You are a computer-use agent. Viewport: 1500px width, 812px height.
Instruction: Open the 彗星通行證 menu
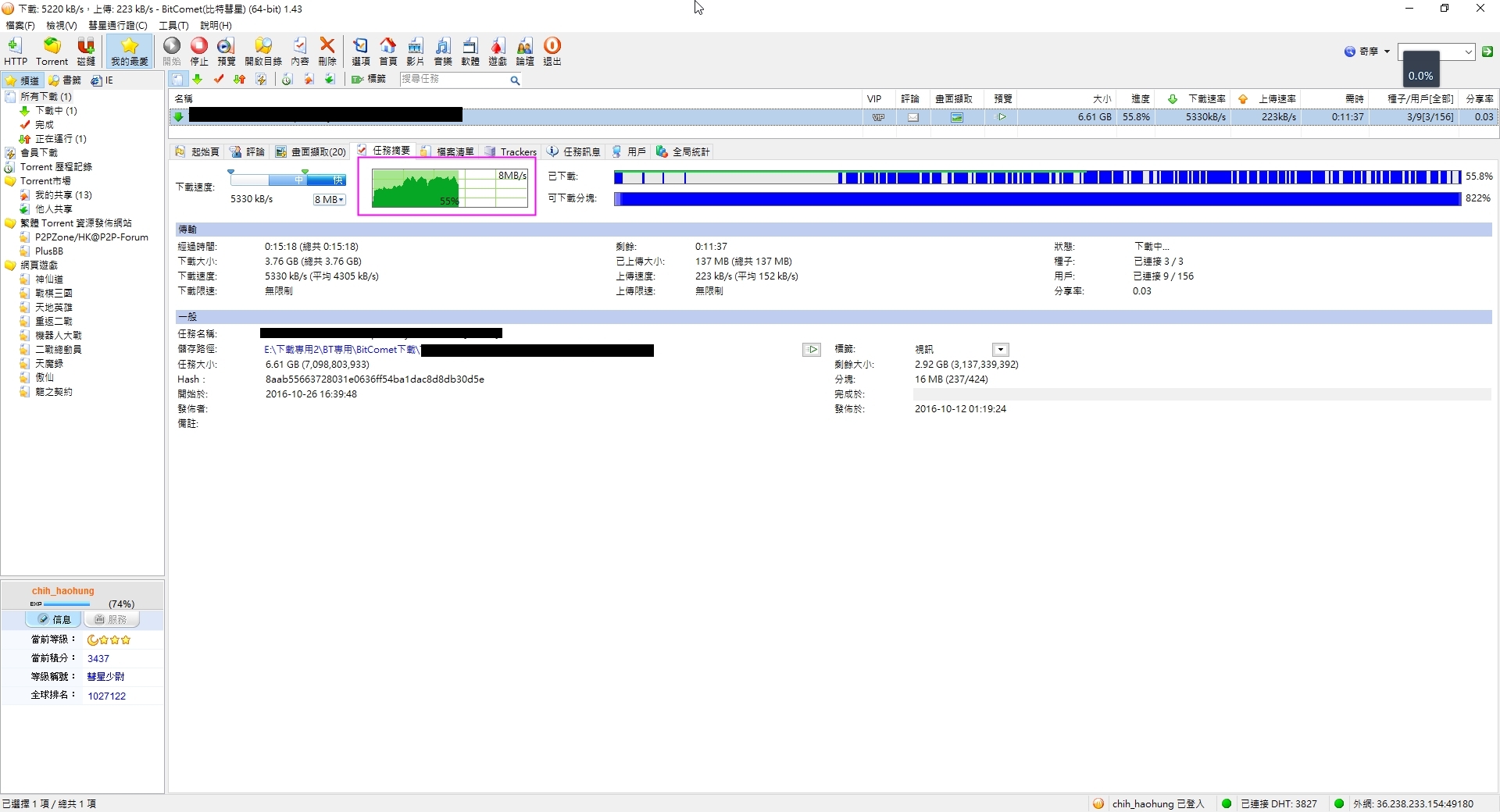118,26
